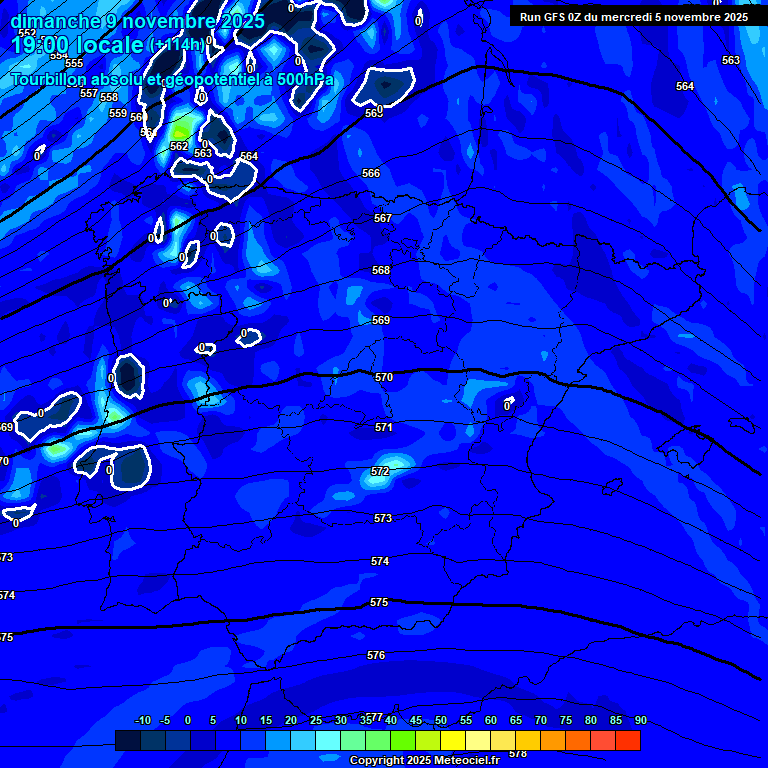Click the '568' geopotential contour label
Viewport: 768px width, 768px height.
pyautogui.click(x=381, y=270)
